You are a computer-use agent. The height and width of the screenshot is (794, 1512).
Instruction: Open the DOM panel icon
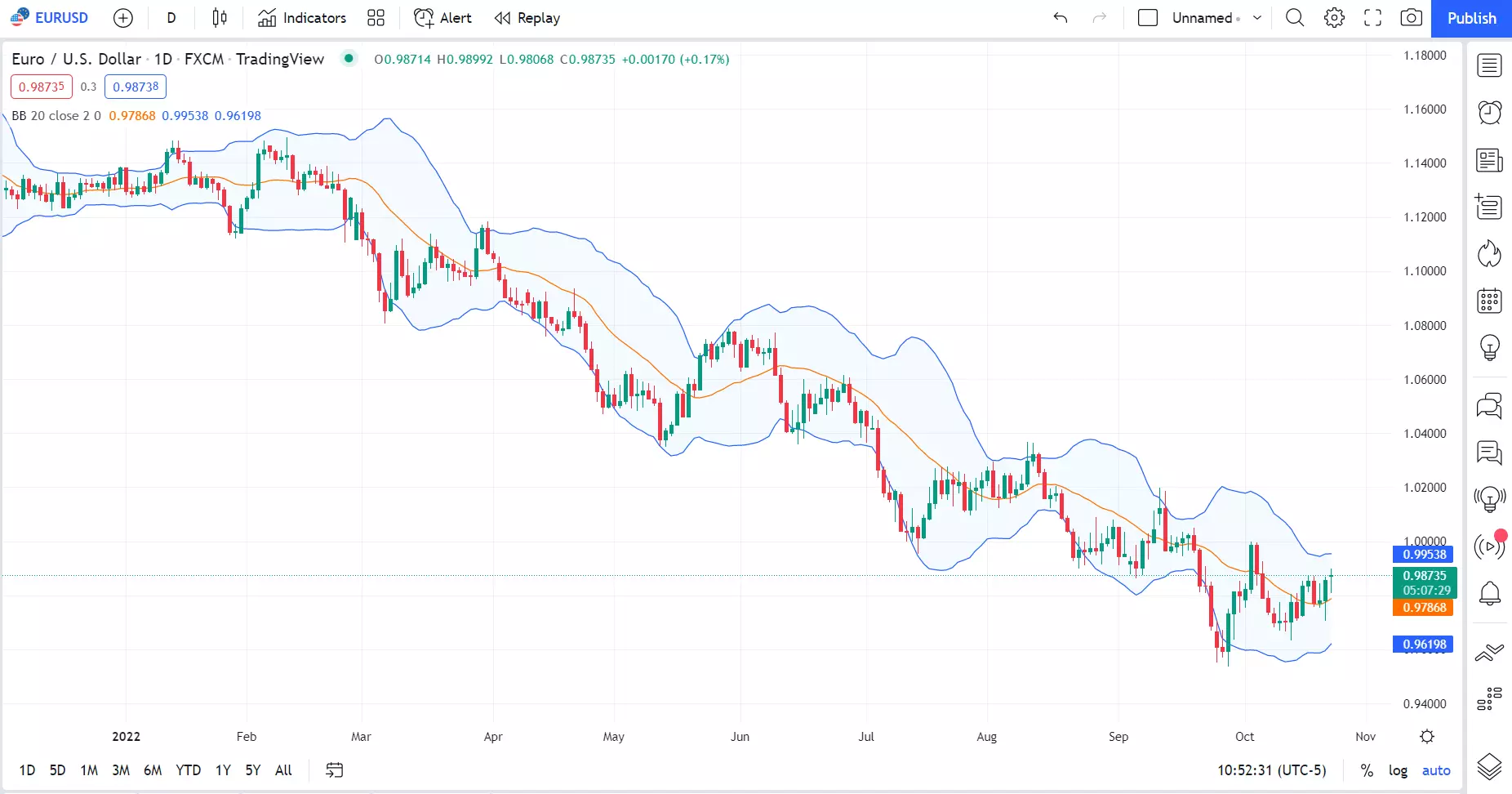(x=1489, y=699)
